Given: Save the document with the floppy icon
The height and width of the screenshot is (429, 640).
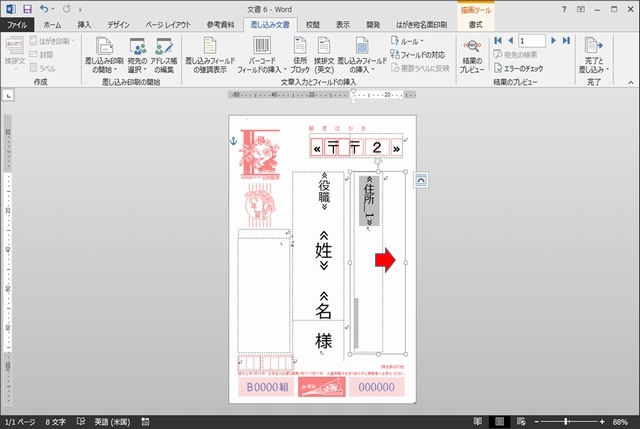Looking at the screenshot, I should point(27,9).
